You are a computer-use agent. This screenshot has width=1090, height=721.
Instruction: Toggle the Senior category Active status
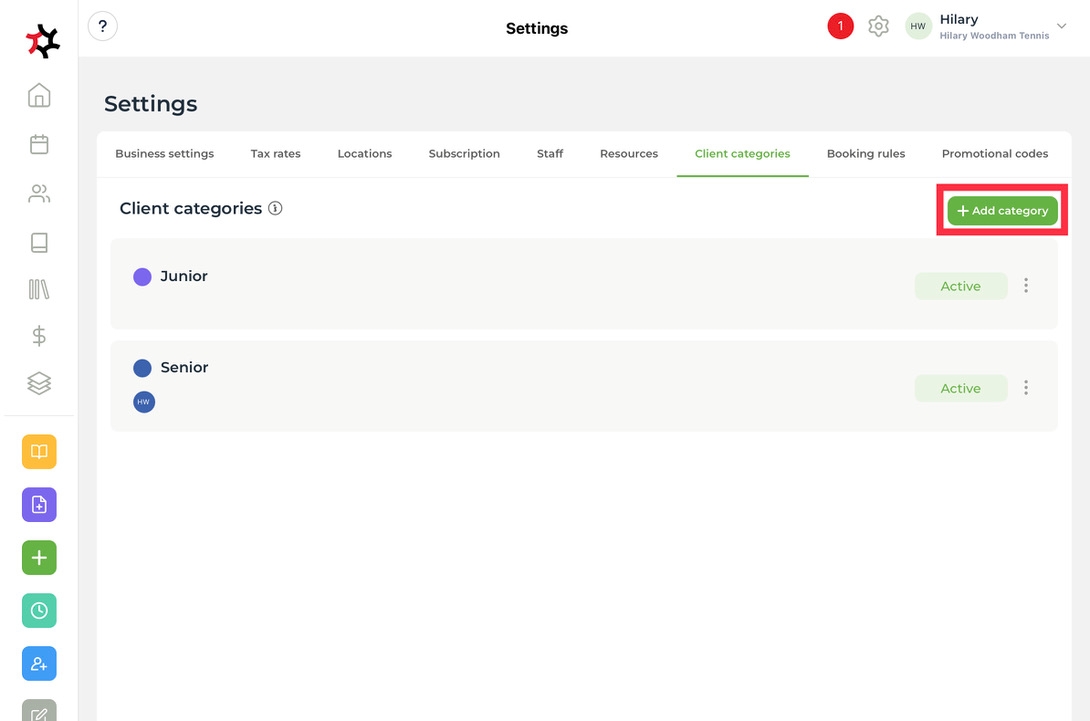960,388
